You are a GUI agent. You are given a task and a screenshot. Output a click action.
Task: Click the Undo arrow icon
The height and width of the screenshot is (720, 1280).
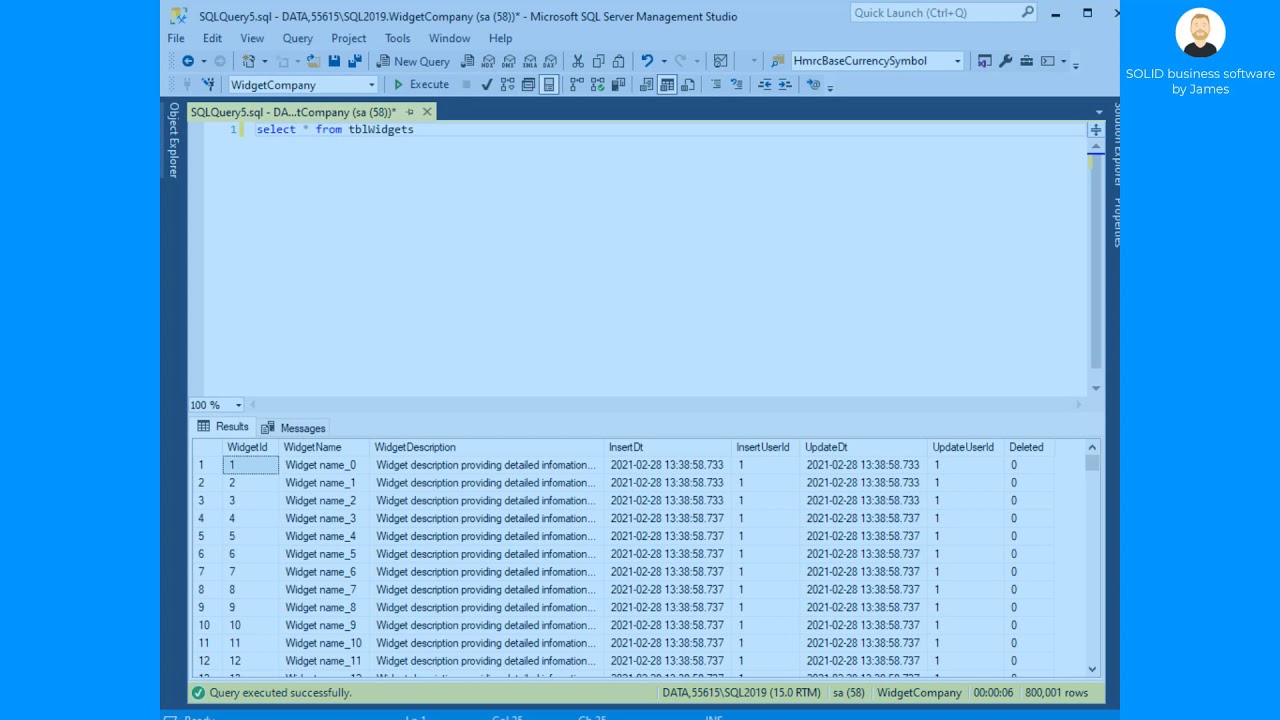pos(647,61)
